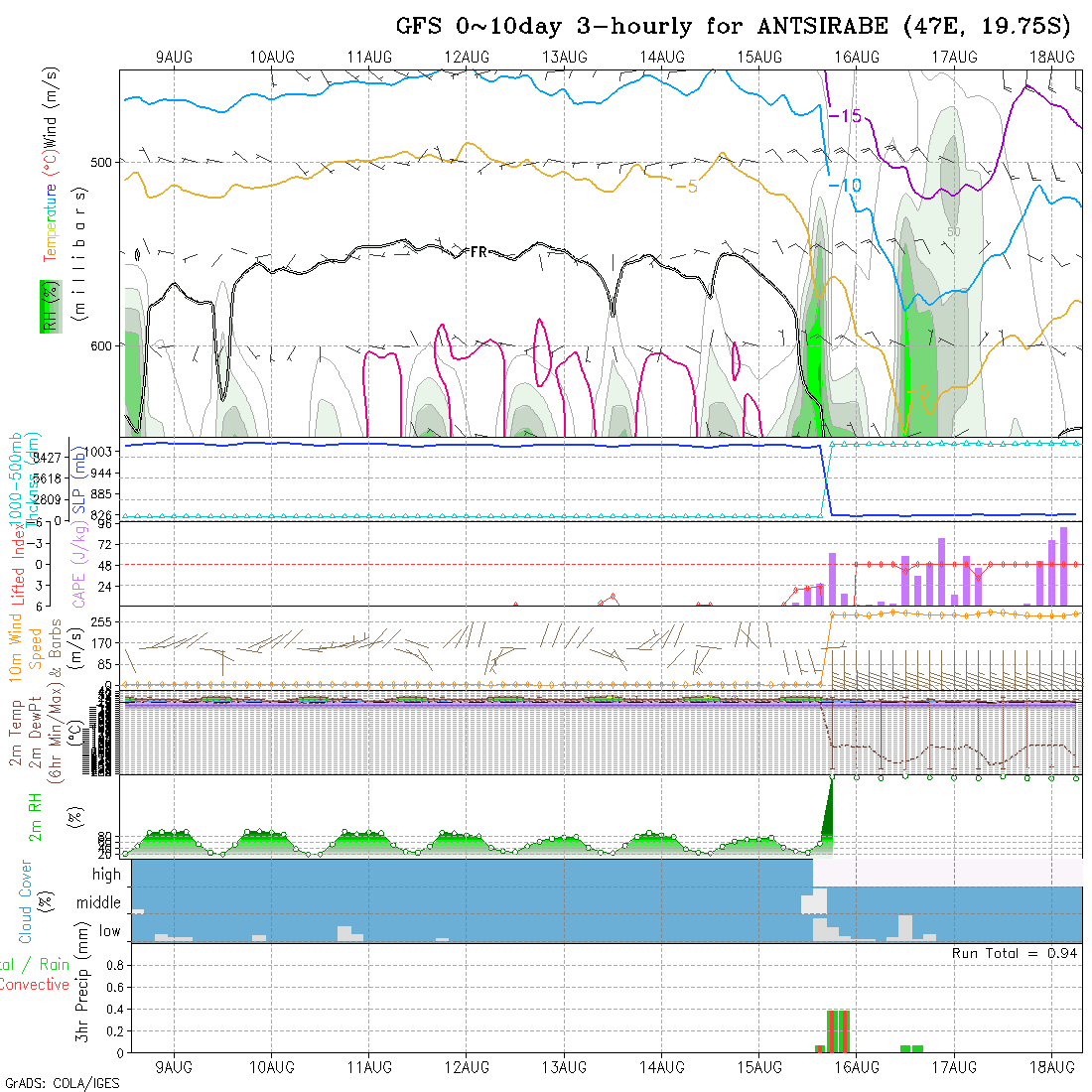Click the 0.4 value on the precipitation axis

click(115, 1010)
